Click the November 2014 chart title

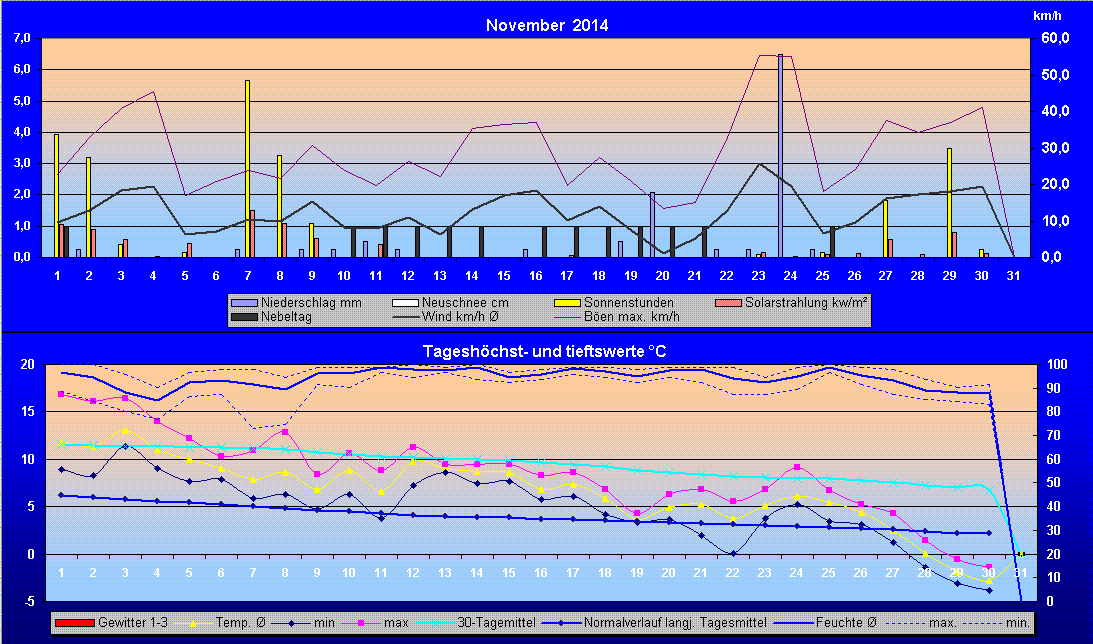point(546,25)
